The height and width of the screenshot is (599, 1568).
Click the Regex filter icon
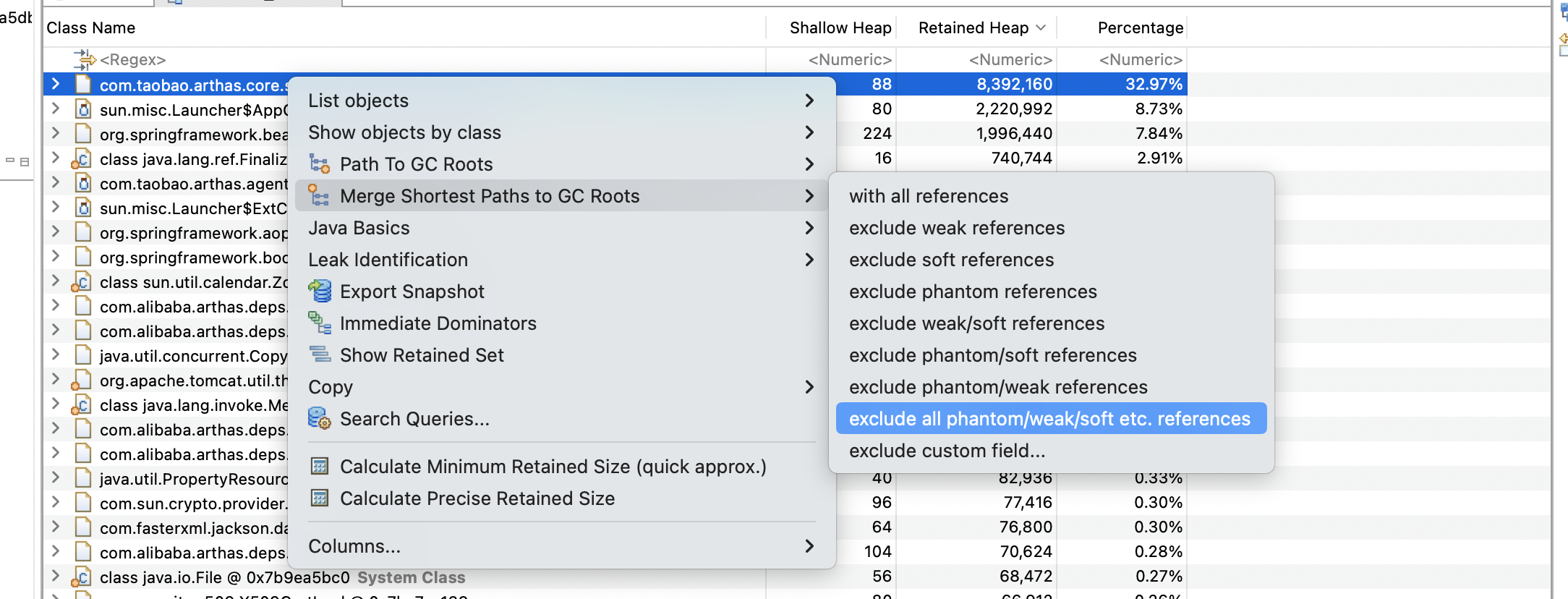pos(84,59)
